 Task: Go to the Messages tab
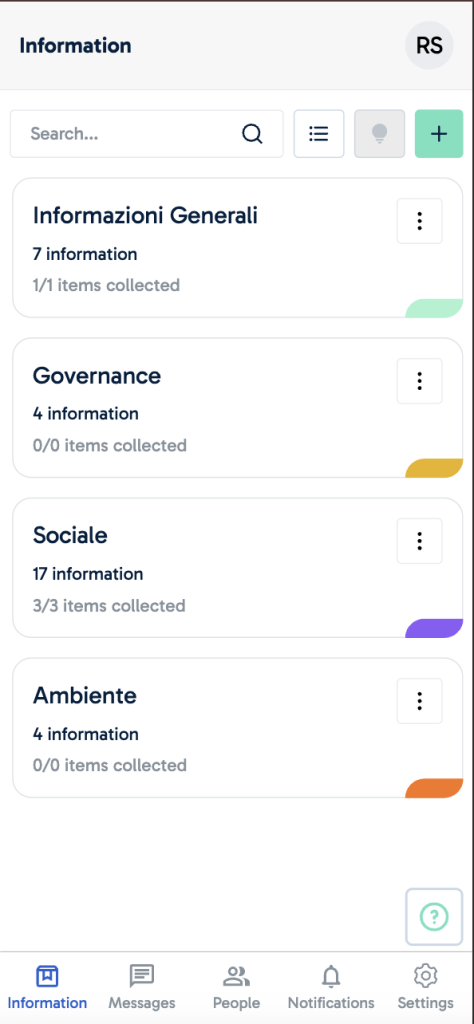pos(142,987)
